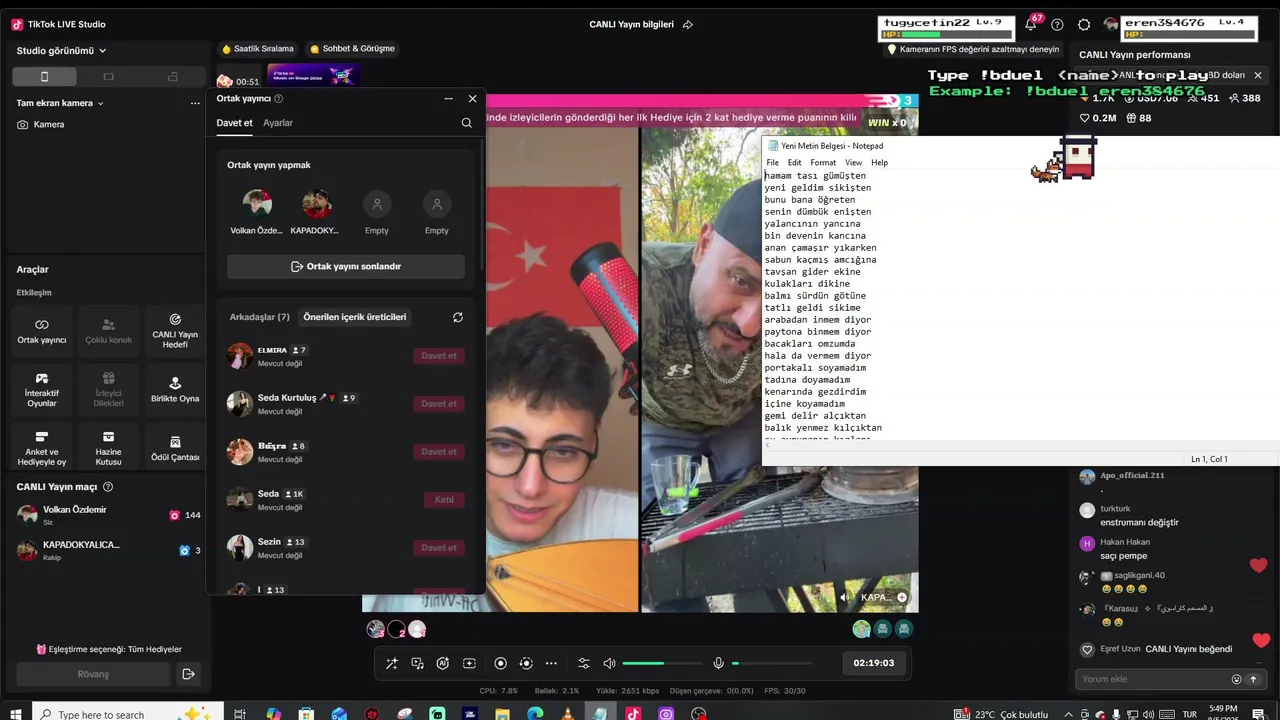Open the notifications bell
The width and height of the screenshot is (1280, 720).
point(1031,24)
